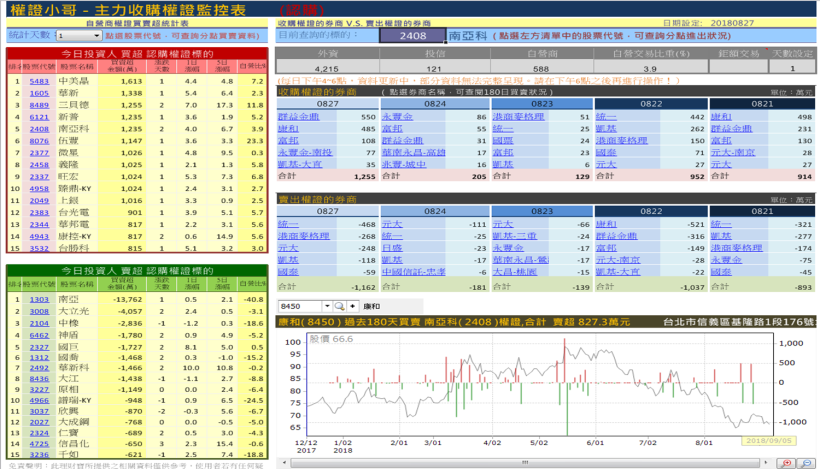The image size is (820, 469).
Task: Open stock code 2324 仁寶 link
Action: click(39, 433)
